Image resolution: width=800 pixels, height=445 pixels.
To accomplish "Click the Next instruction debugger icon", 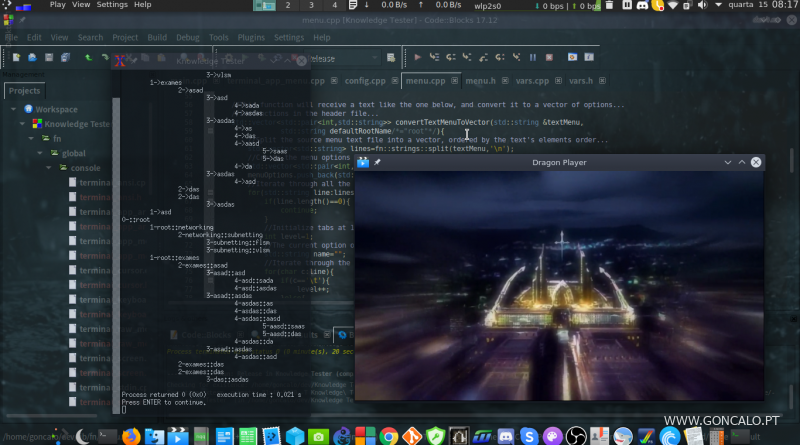I will 500,57.
